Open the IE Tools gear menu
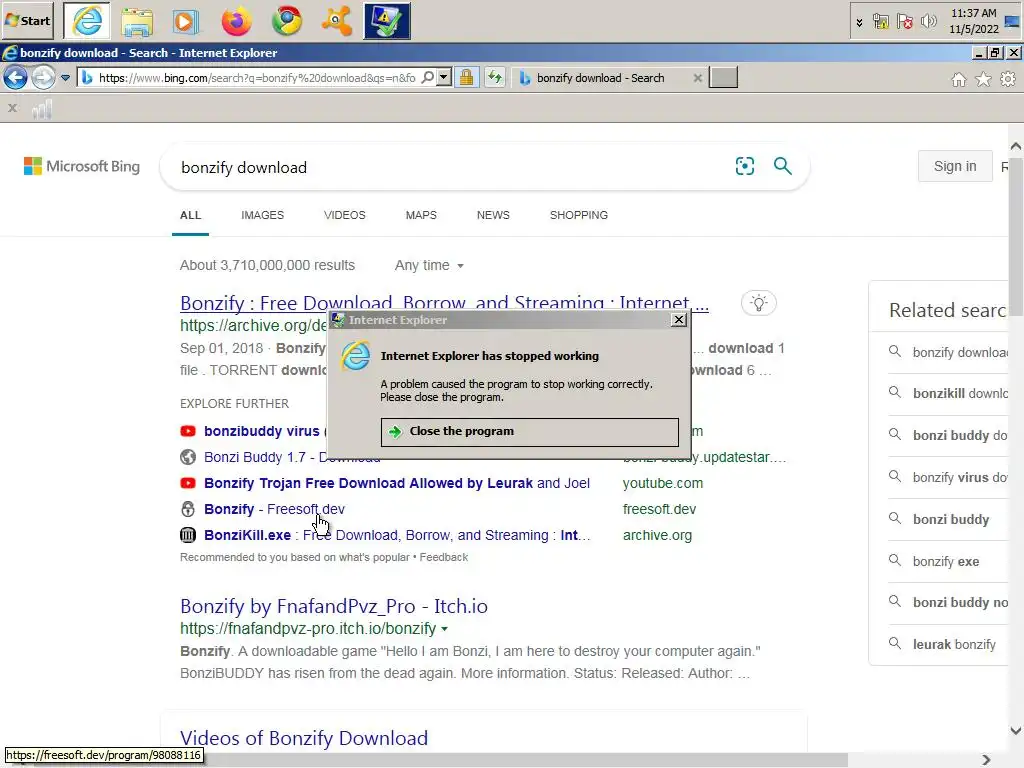1024x768 pixels. (x=1008, y=80)
